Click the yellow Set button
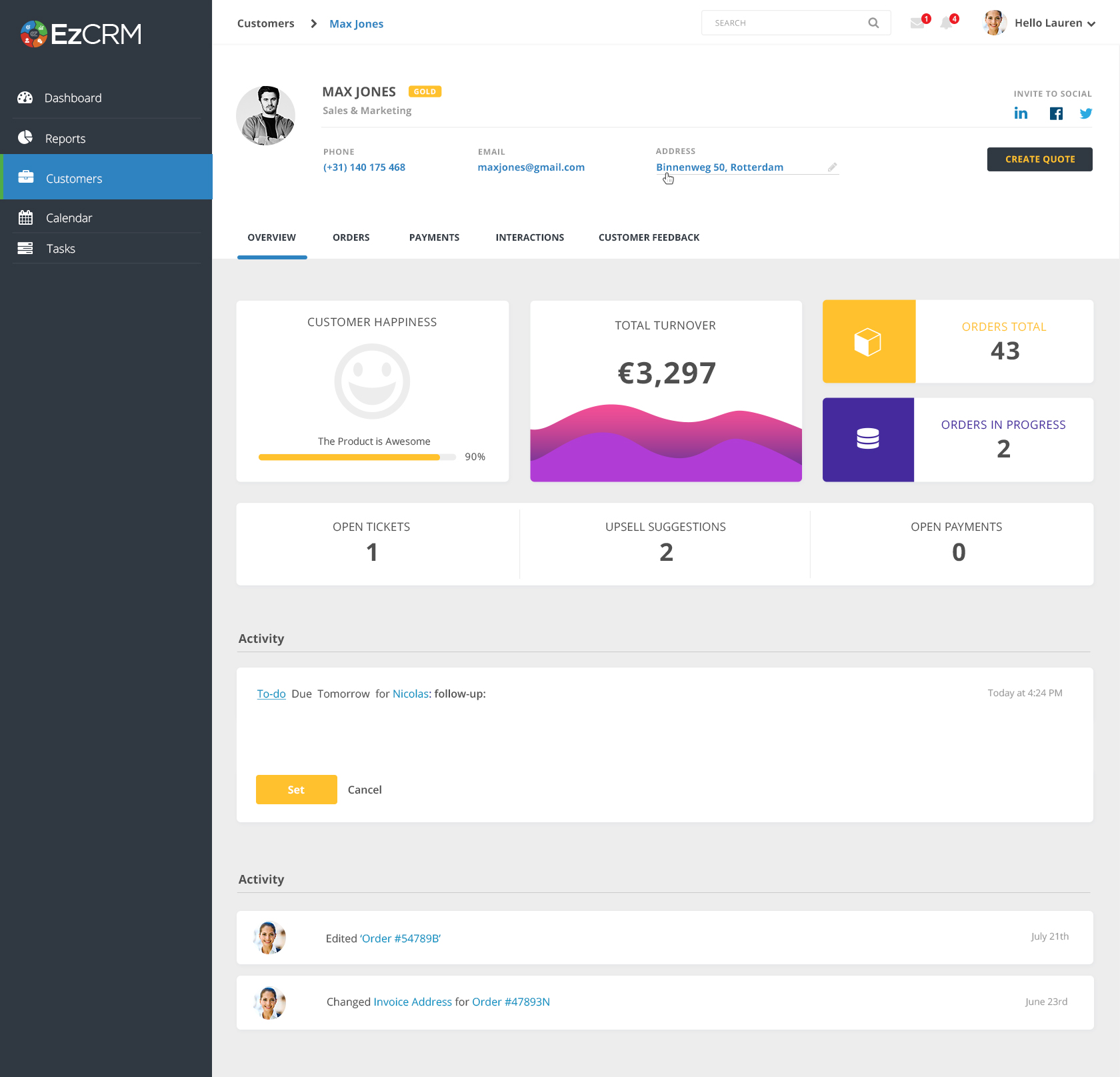The image size is (1120, 1077). (296, 790)
